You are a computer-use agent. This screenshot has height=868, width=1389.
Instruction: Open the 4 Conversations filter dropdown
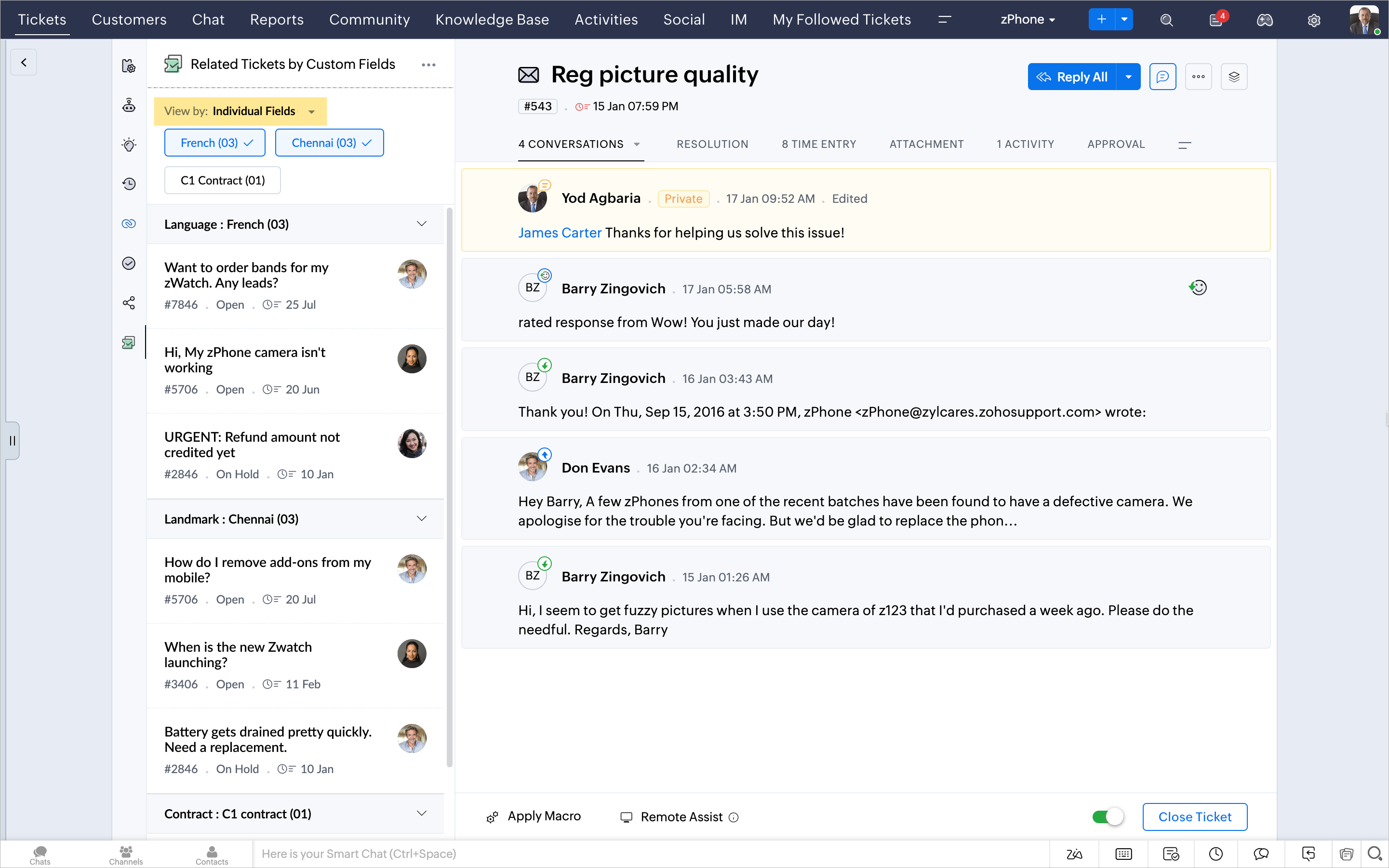click(637, 144)
